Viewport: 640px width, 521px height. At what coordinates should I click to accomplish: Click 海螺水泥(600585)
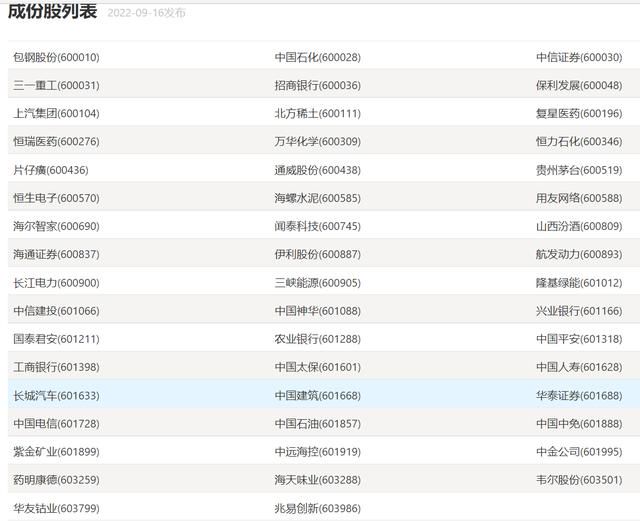[318, 198]
